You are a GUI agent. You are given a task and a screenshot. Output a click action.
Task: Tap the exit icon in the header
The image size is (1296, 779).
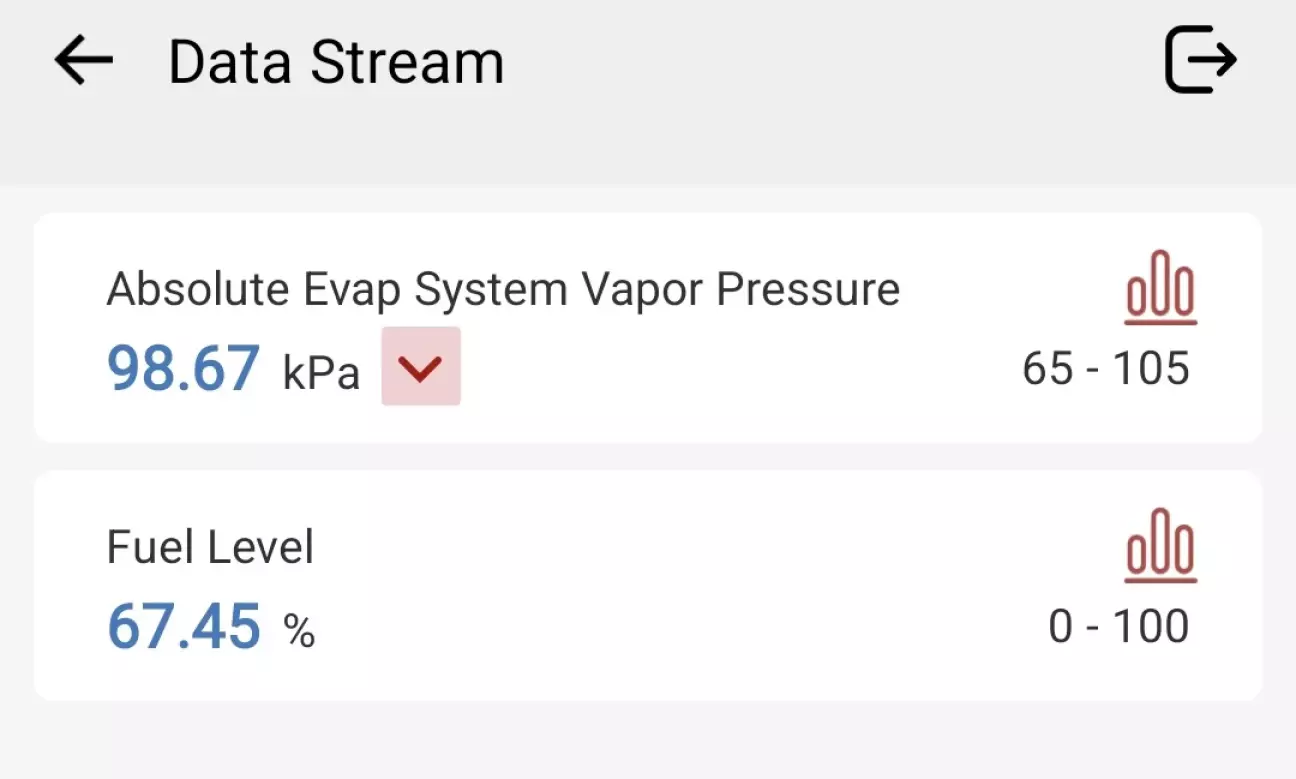click(x=1201, y=61)
